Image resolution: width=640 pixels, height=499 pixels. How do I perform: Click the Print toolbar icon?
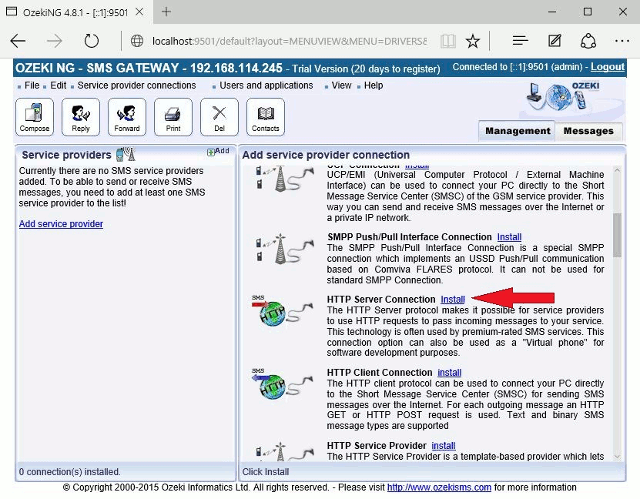[172, 117]
